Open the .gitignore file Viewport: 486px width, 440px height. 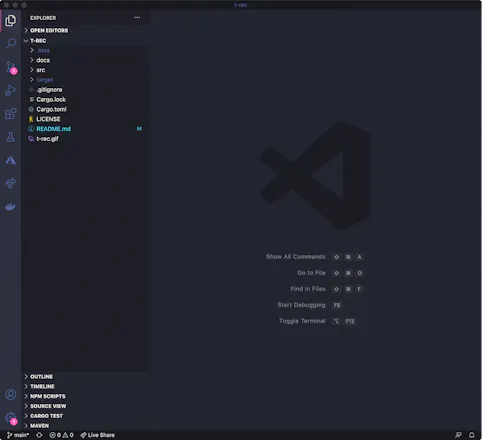[x=86, y=90]
